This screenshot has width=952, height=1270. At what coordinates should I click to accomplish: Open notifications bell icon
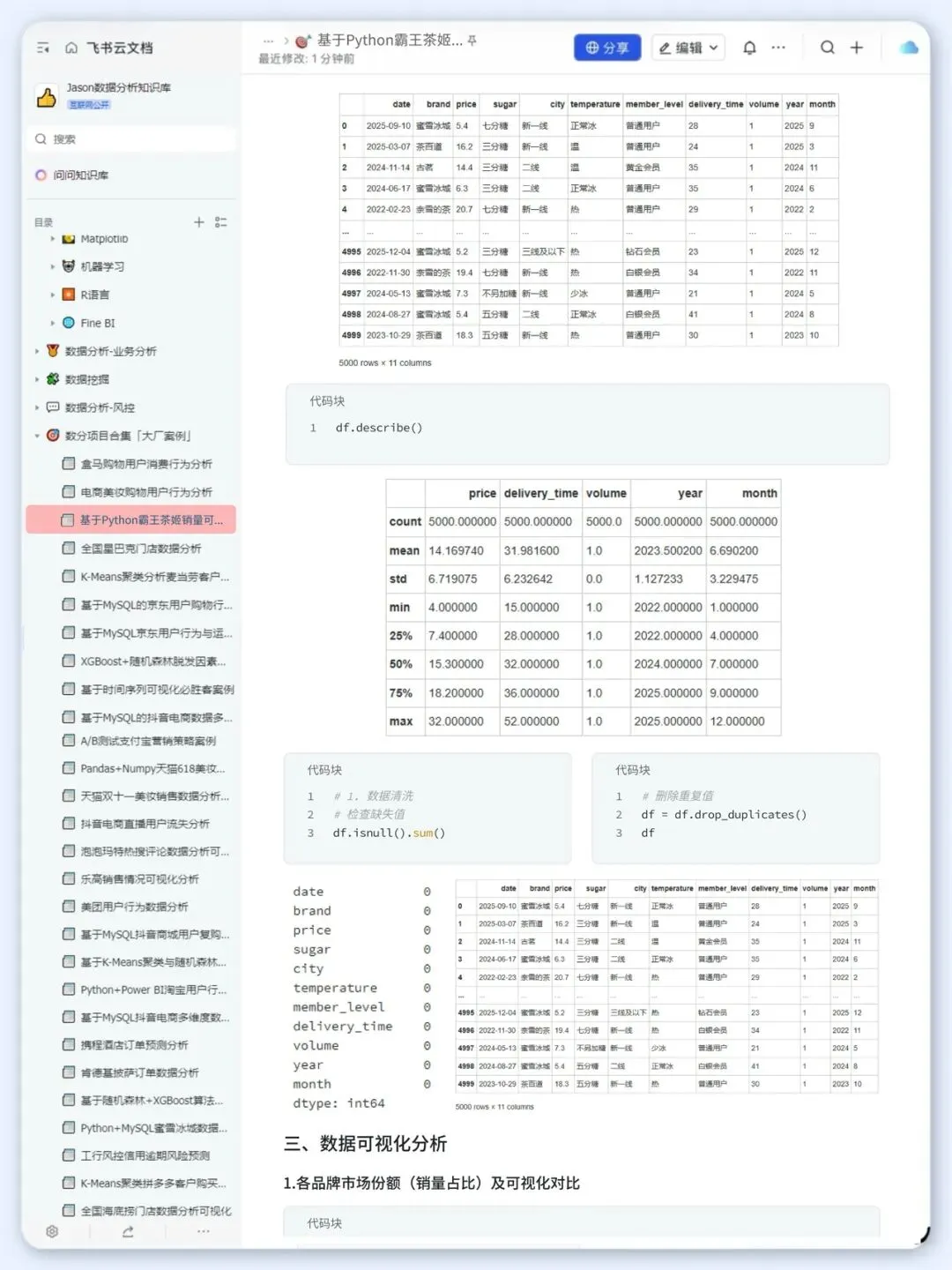click(749, 48)
